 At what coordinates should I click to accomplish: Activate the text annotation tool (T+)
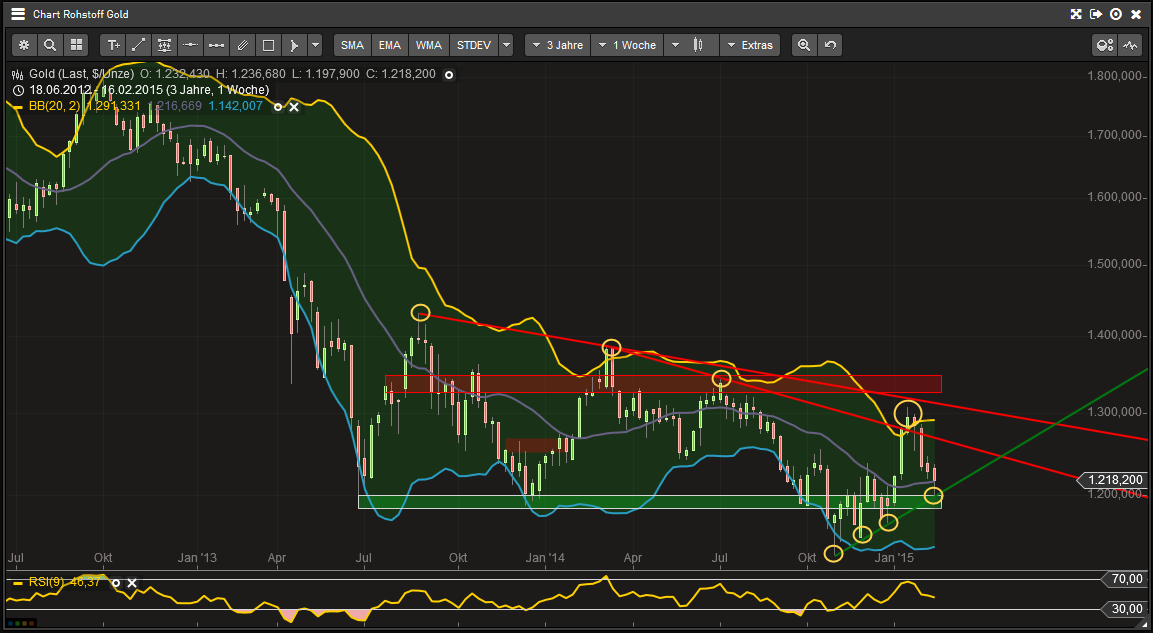click(113, 45)
